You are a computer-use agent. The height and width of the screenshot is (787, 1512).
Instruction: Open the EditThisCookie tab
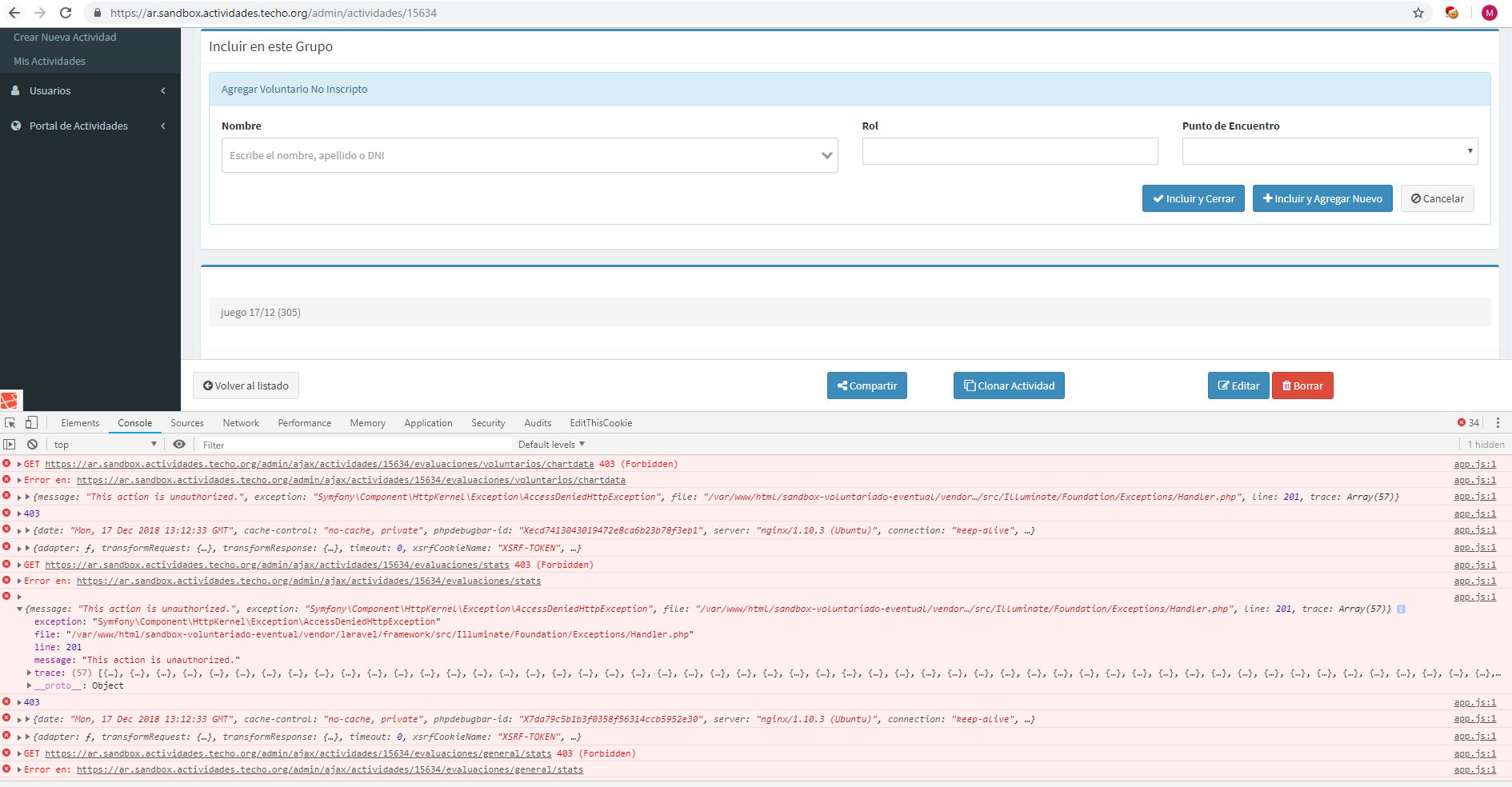601,422
